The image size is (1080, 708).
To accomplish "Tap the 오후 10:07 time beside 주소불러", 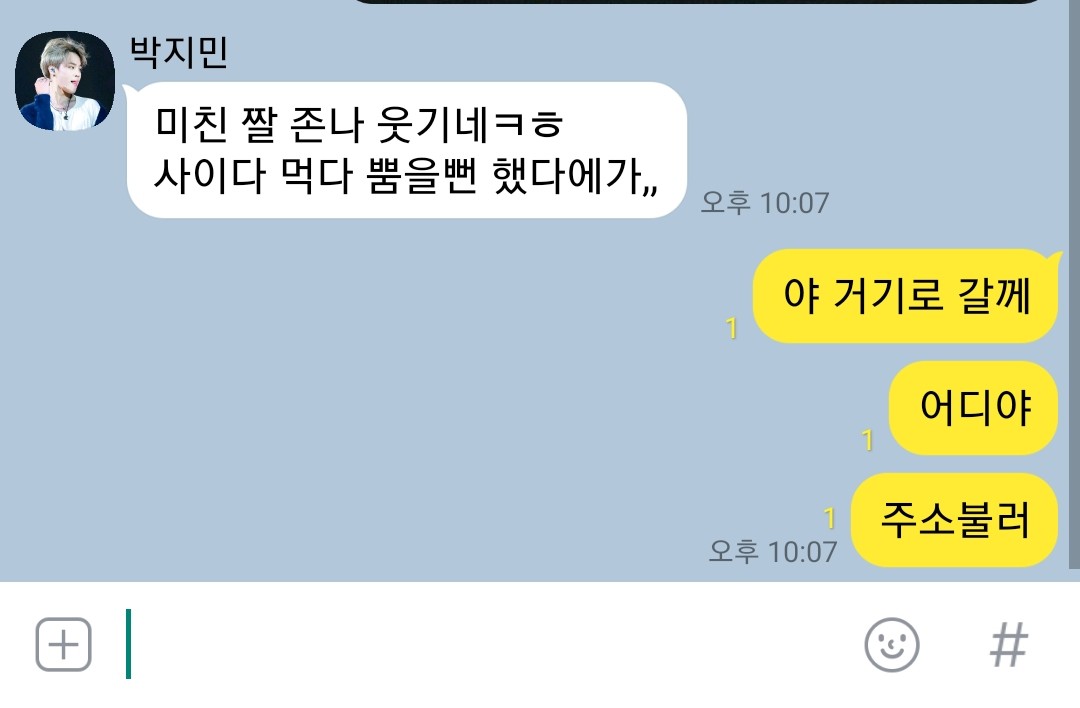I will tap(773, 552).
